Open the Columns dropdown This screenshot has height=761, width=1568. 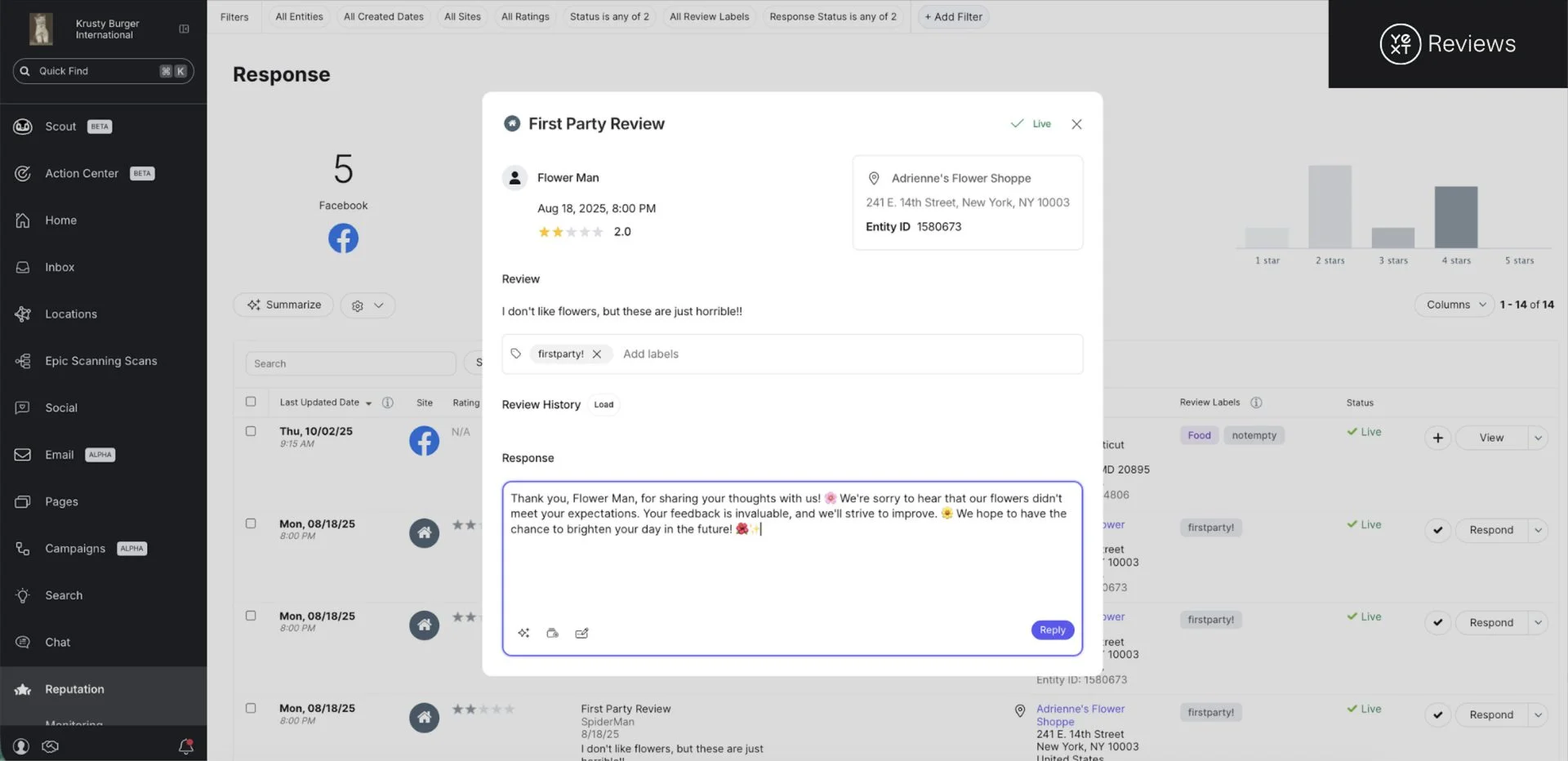coord(1454,305)
